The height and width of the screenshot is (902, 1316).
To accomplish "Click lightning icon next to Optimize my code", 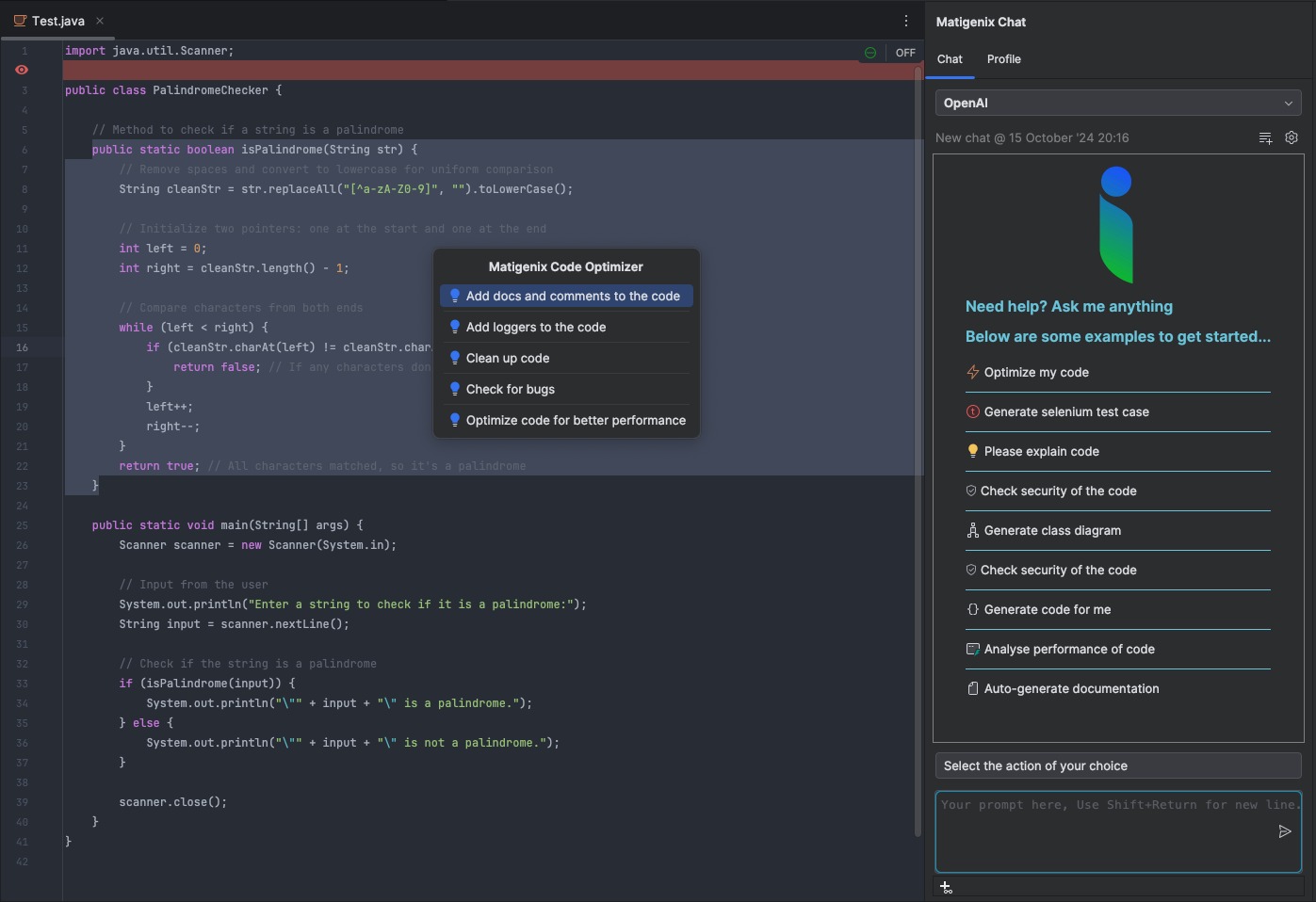I will (x=973, y=372).
